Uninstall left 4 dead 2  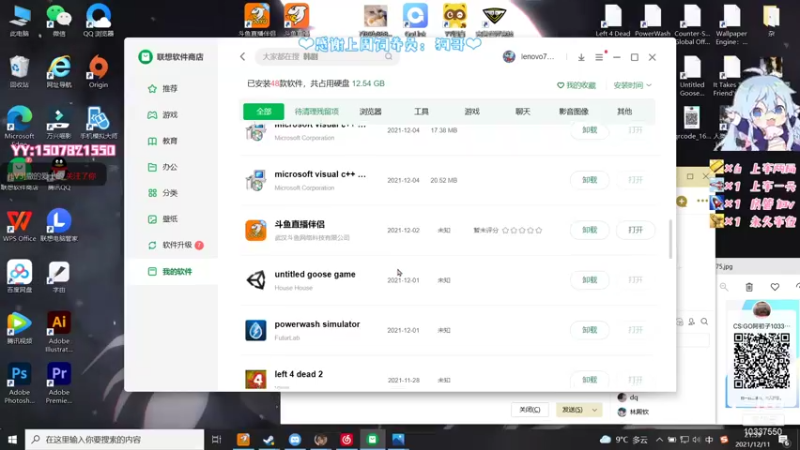click(x=589, y=380)
